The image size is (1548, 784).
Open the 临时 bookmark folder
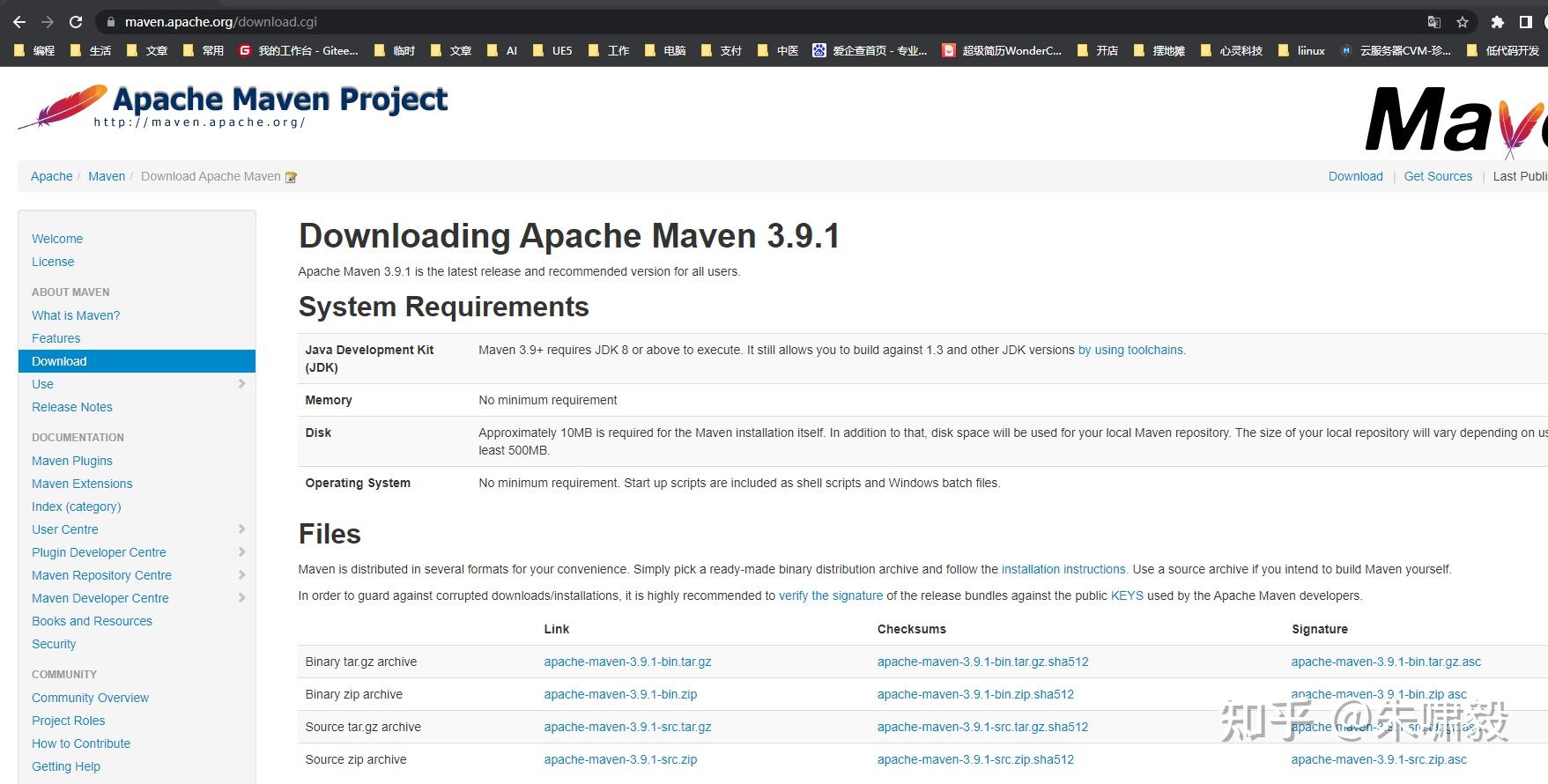[394, 51]
